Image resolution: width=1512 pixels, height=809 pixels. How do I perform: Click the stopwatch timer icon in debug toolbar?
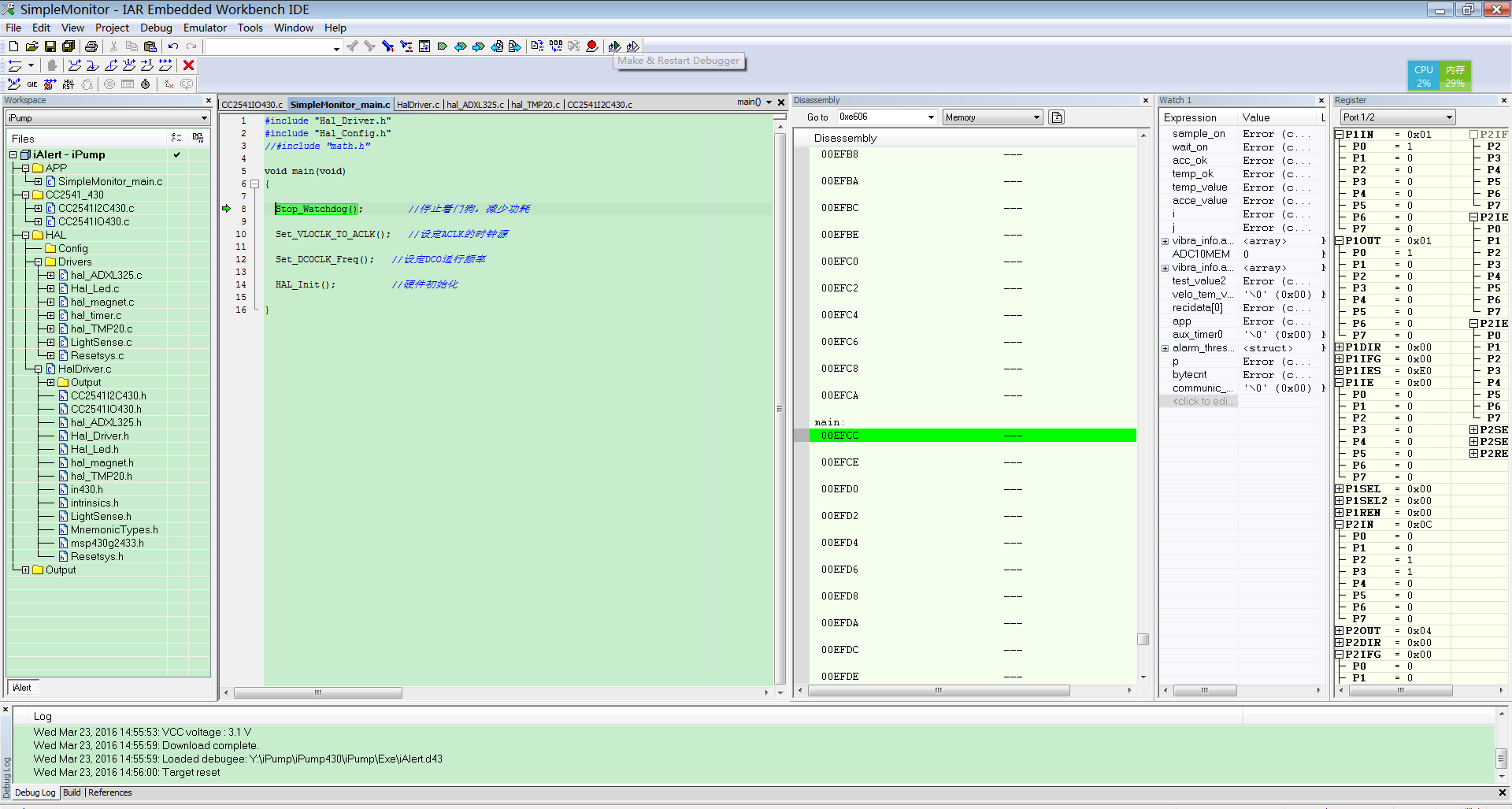click(146, 84)
